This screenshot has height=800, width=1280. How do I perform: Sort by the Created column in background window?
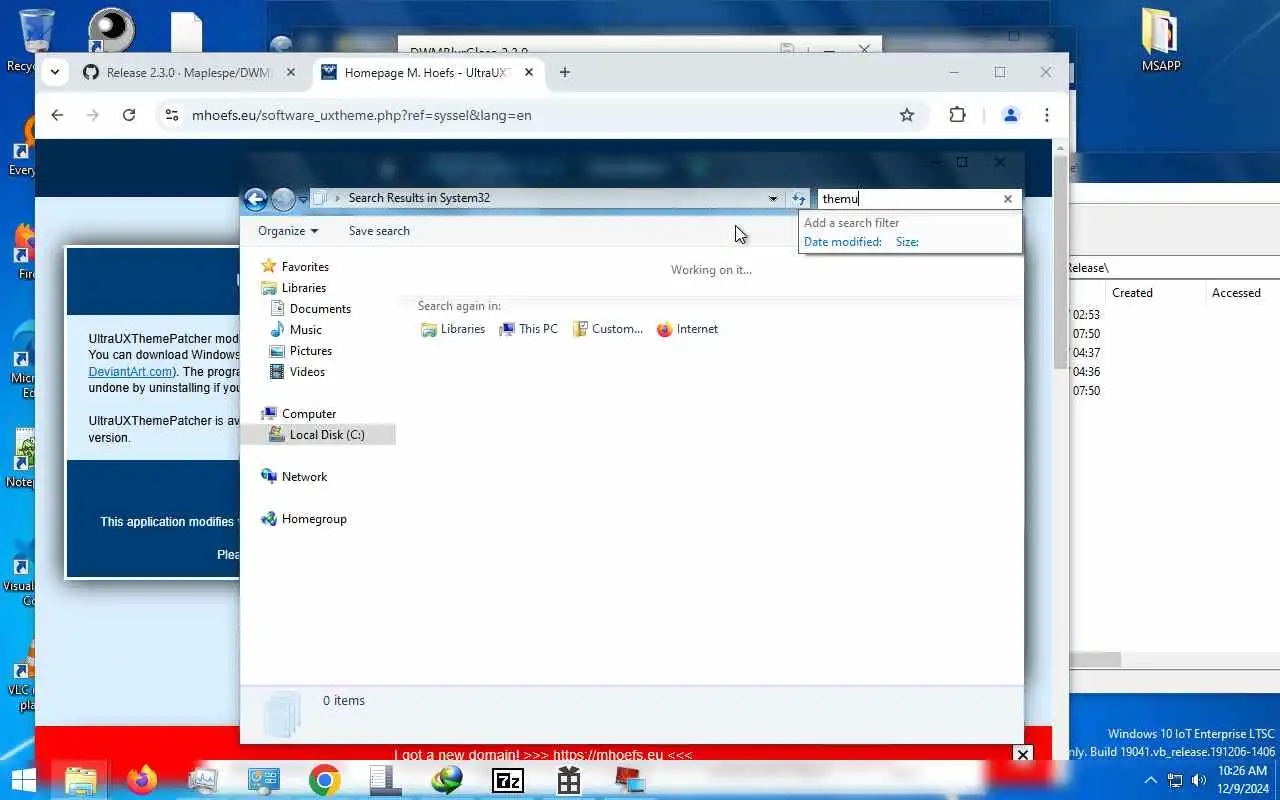click(1132, 293)
